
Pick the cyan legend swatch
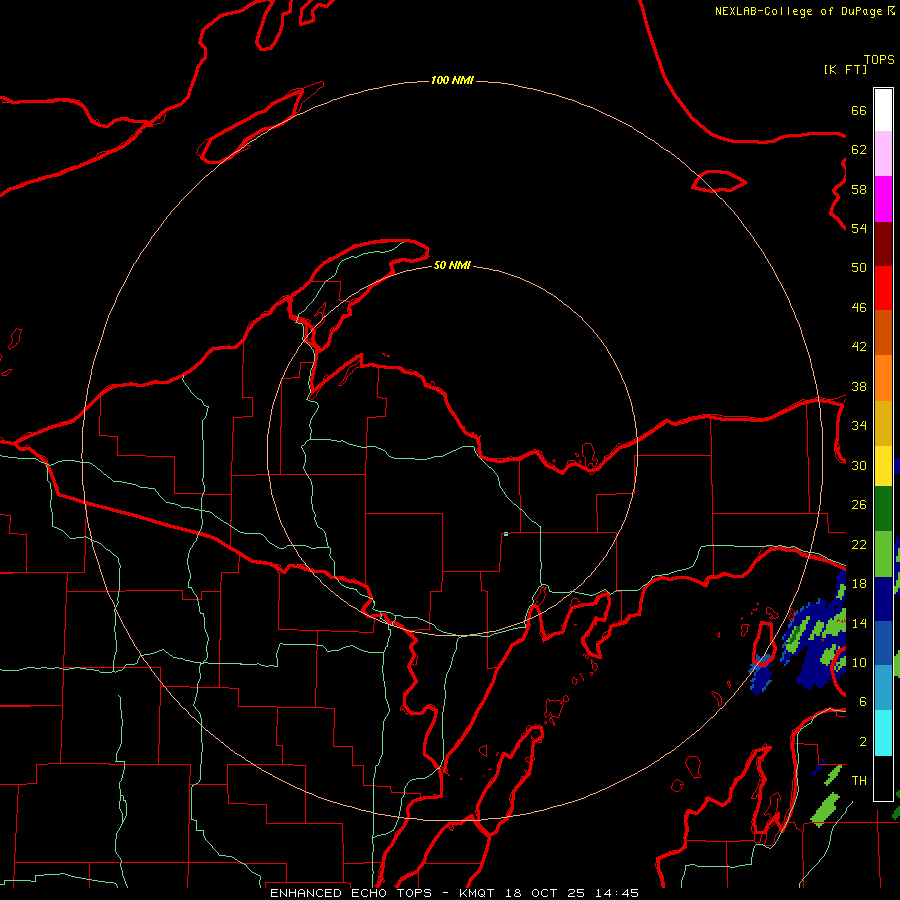point(883,733)
